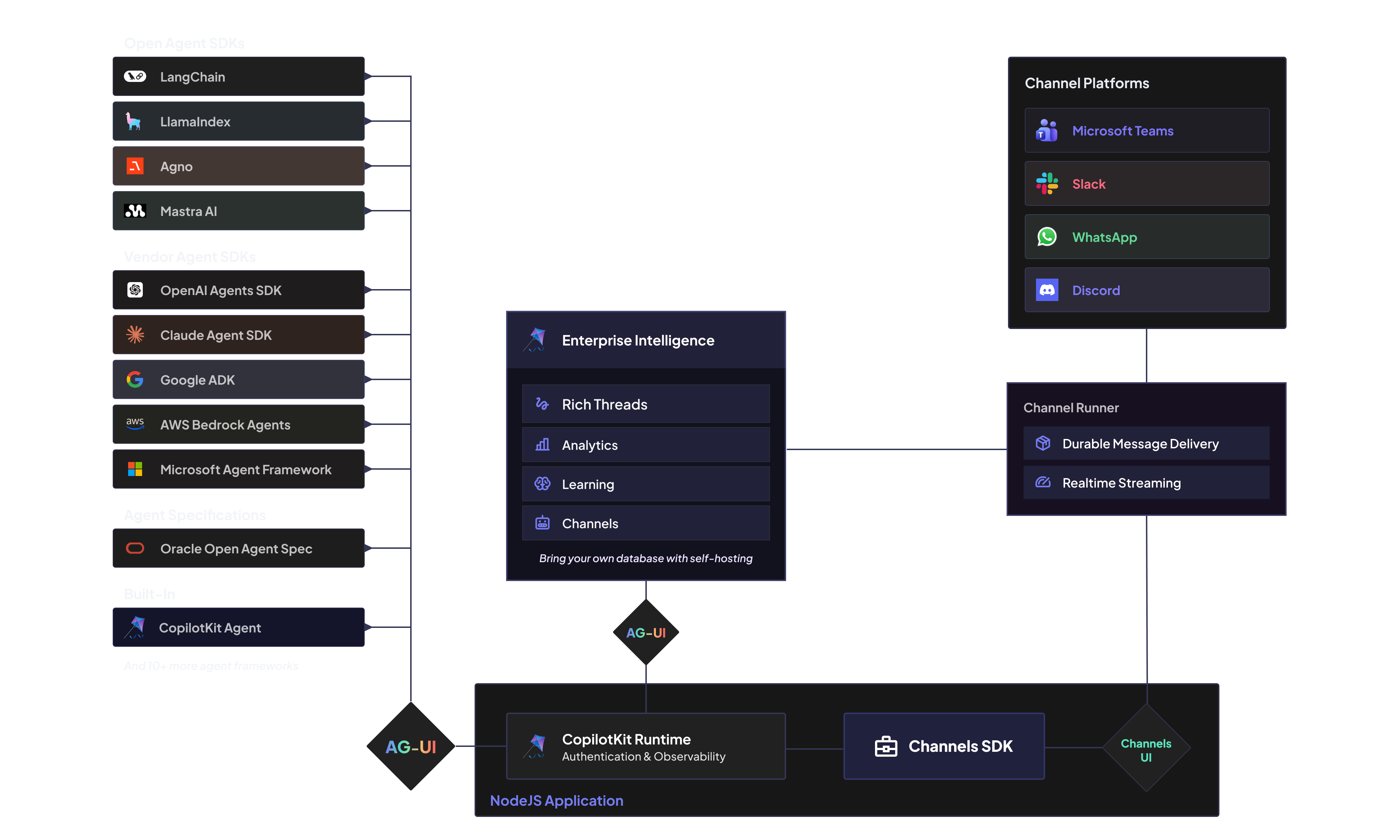Click the Durable Message Delivery box icon
The height and width of the screenshot is (840, 1400).
[x=1043, y=443]
